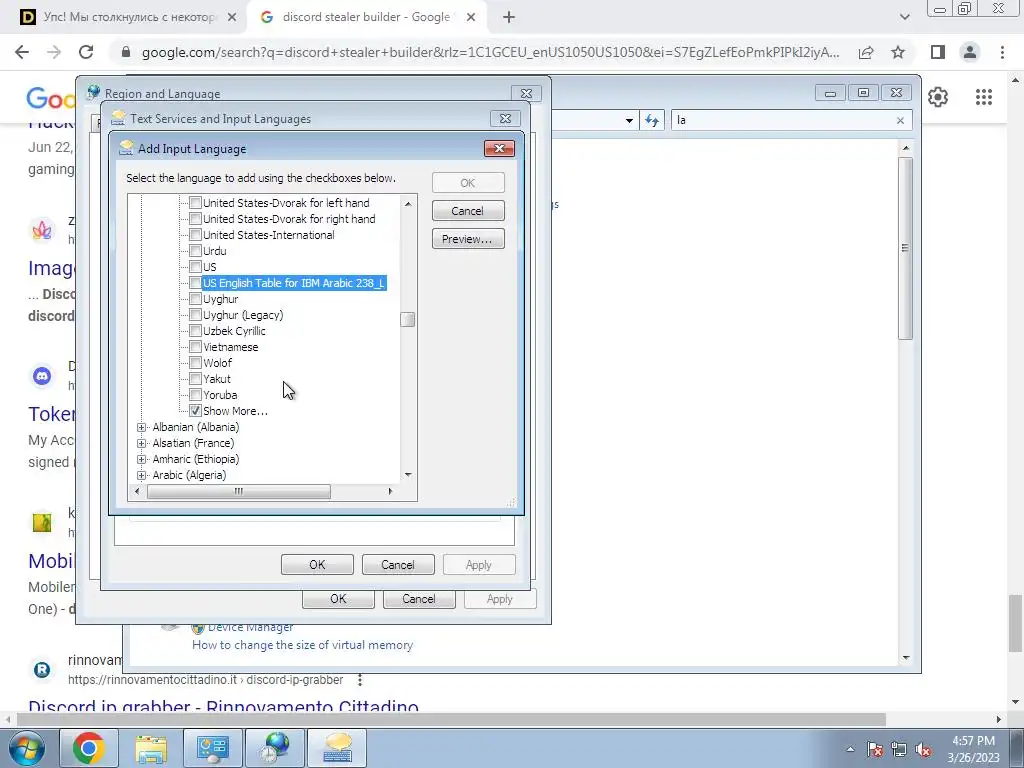Click Cancel in Add Input Language dialog
The height and width of the screenshot is (768, 1024).
point(468,211)
